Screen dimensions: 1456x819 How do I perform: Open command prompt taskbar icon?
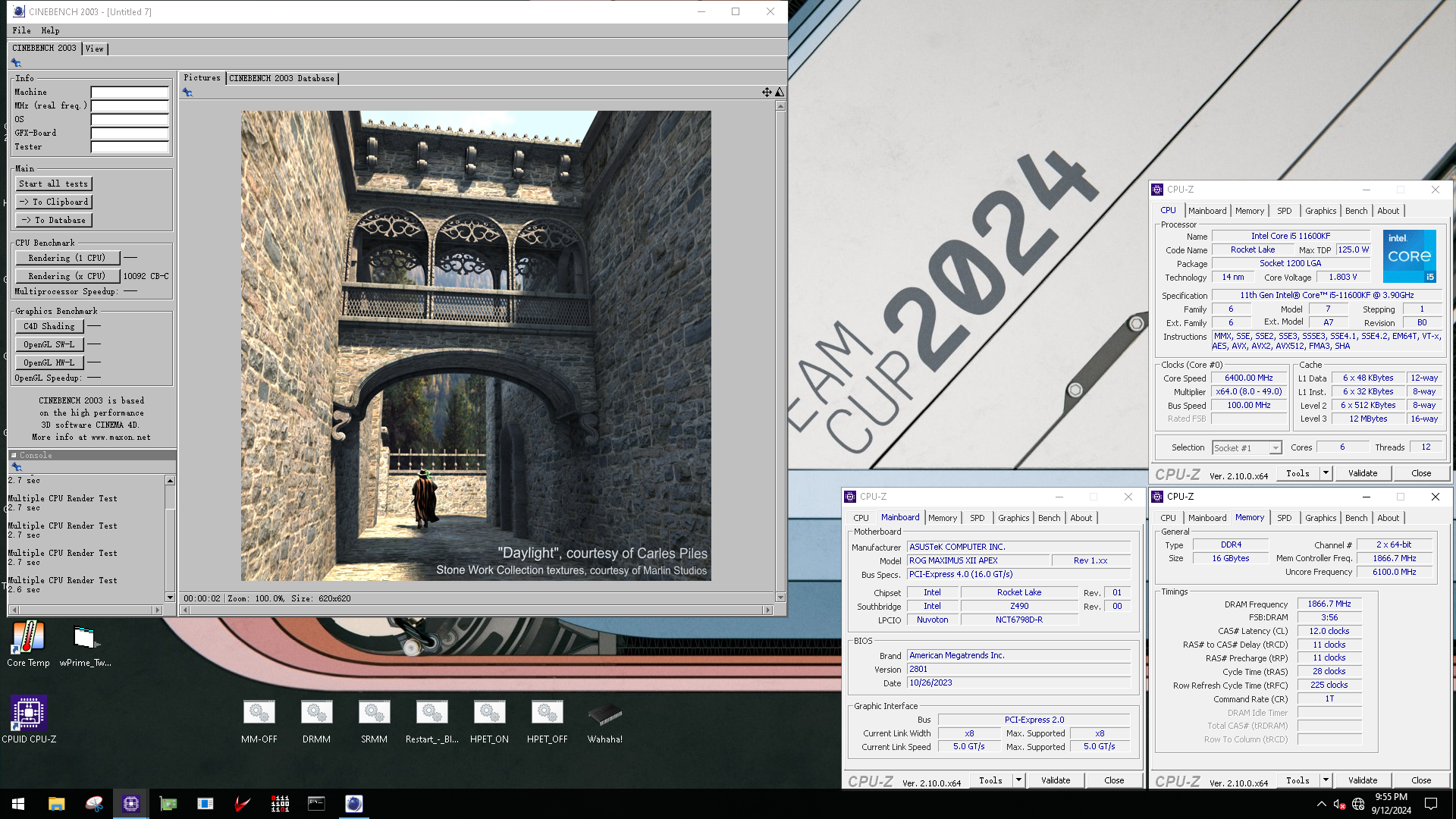pyautogui.click(x=316, y=804)
